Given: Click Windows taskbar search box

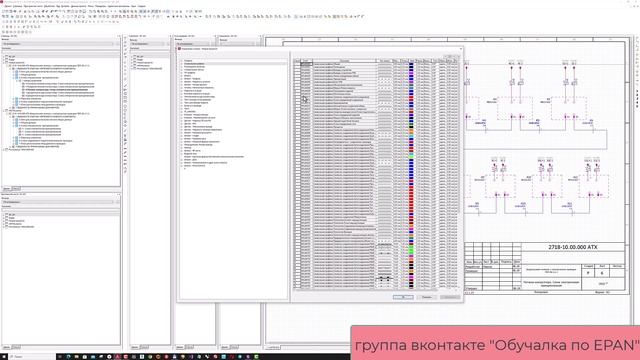Looking at the screenshot, I should tap(31, 357).
